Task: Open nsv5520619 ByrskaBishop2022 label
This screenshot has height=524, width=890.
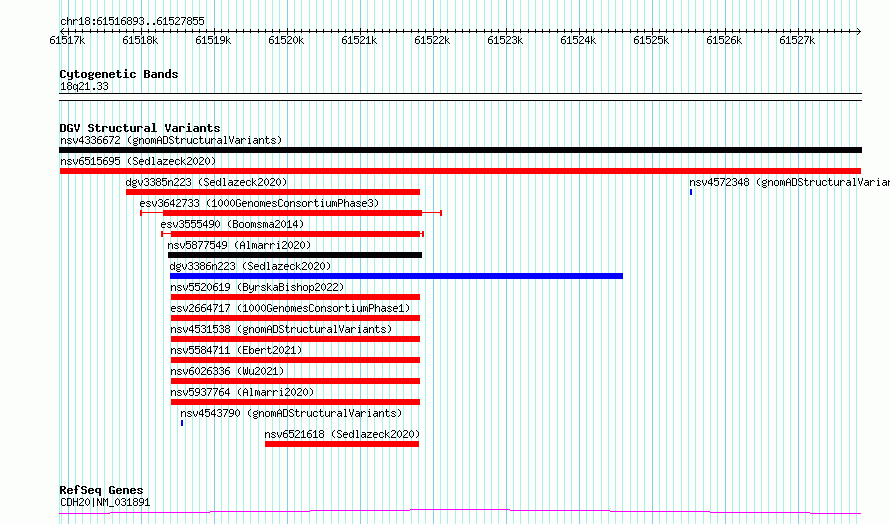Action: pos(257,287)
